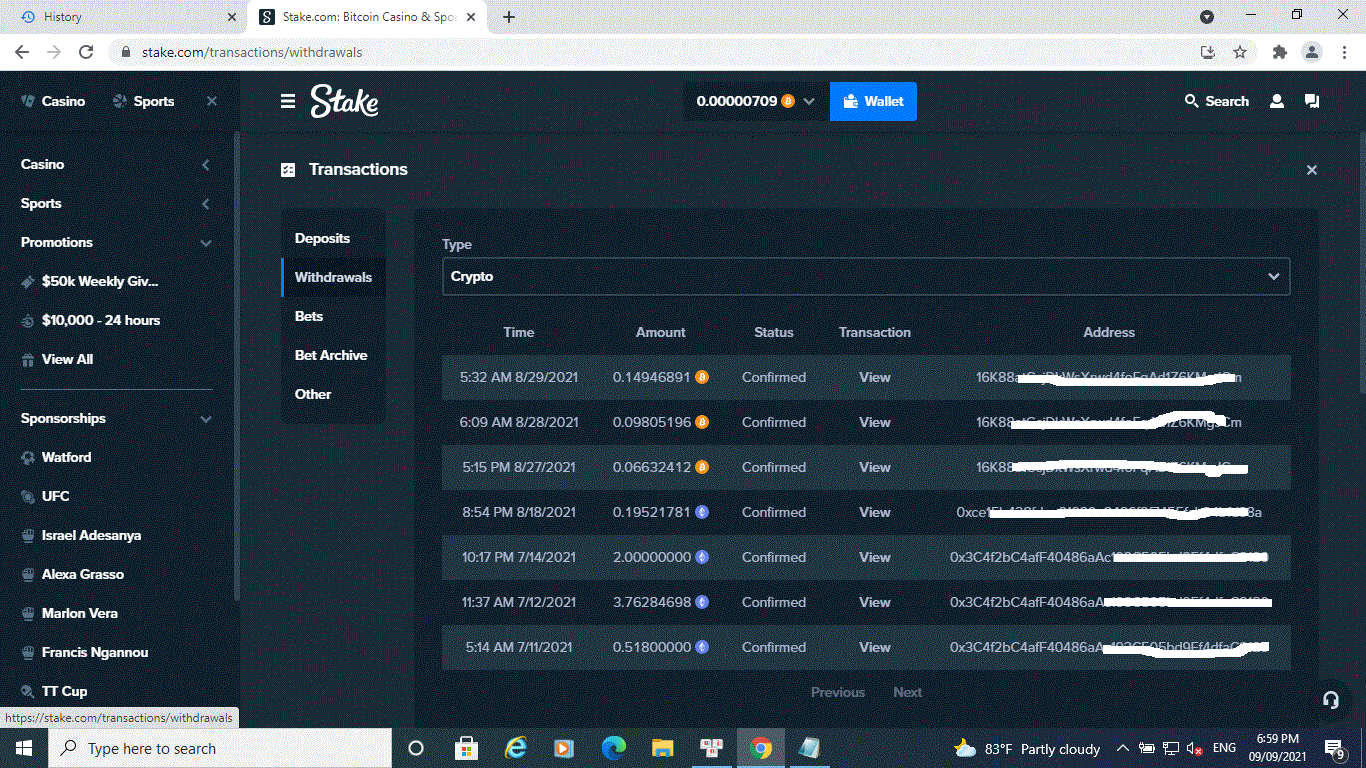
Task: Select the Casino tab at the sidebar top
Action: [53, 101]
